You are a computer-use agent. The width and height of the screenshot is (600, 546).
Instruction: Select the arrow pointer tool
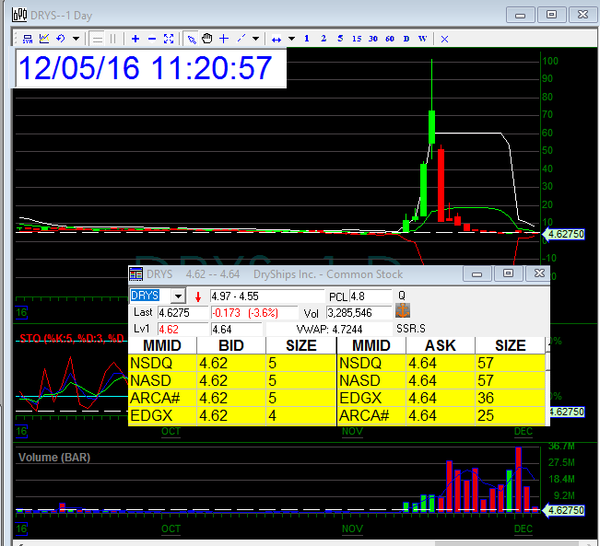tap(192, 38)
